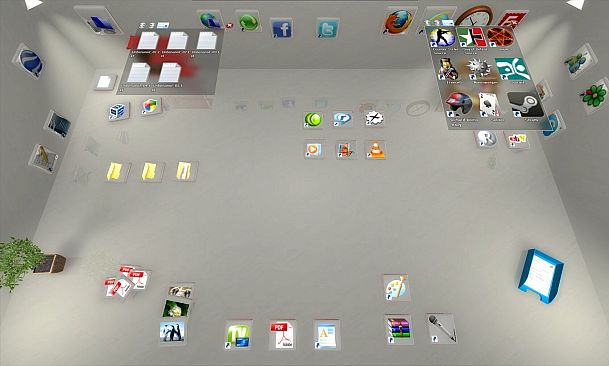
Task: Open the Windows security shield shortcut
Action: click(151, 106)
